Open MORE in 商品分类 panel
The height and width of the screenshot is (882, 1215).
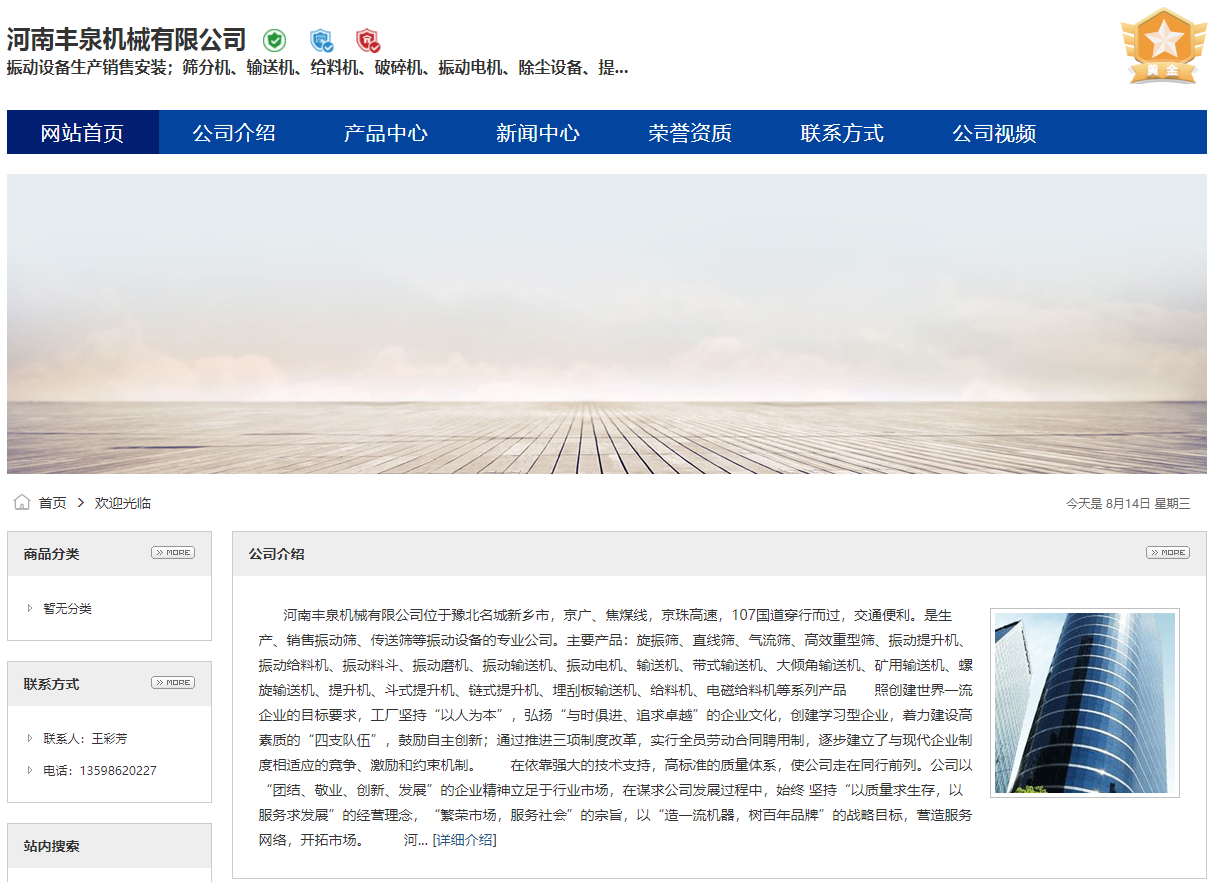coord(173,553)
